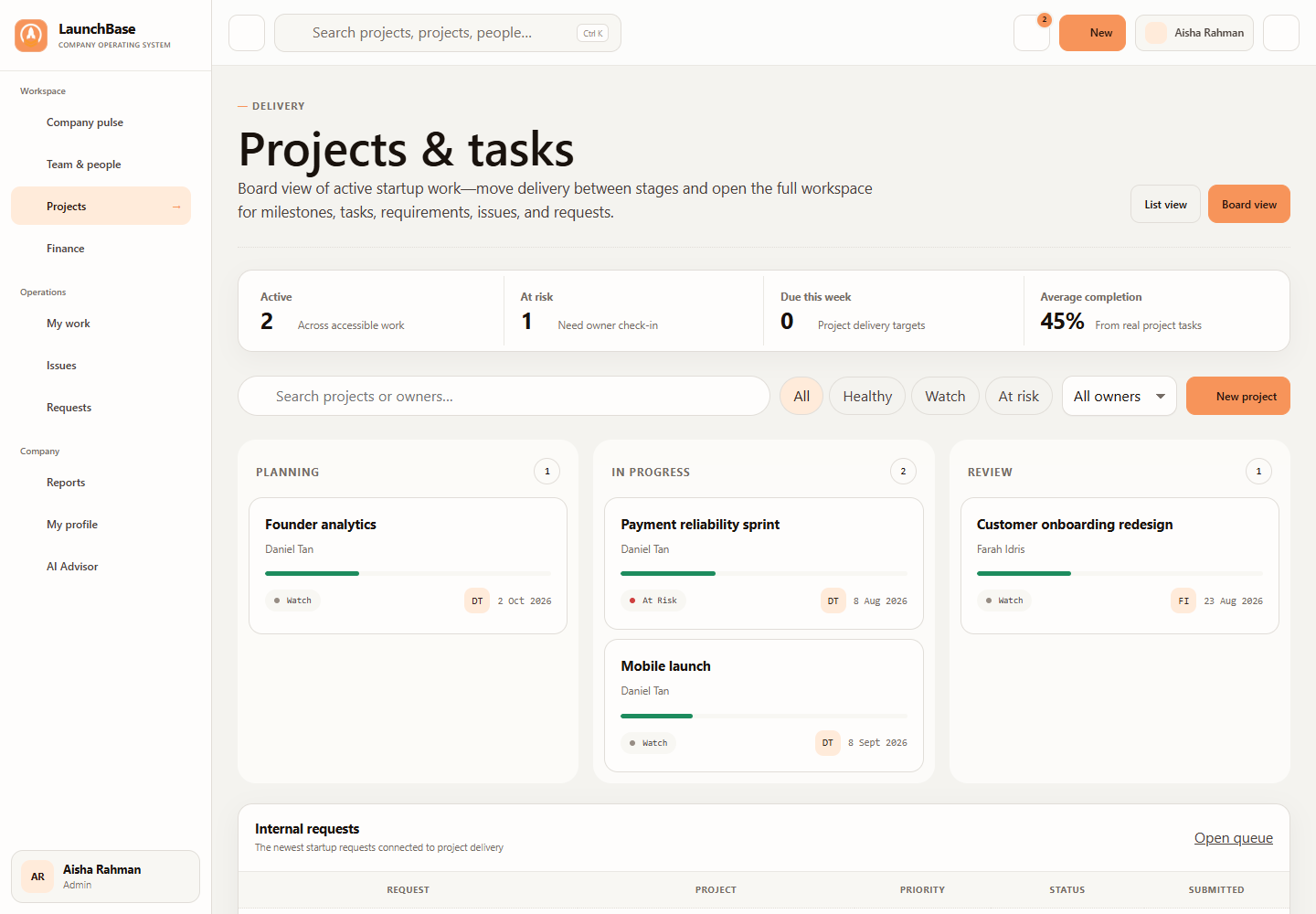Click the SUBMITTED column header

point(1215,889)
